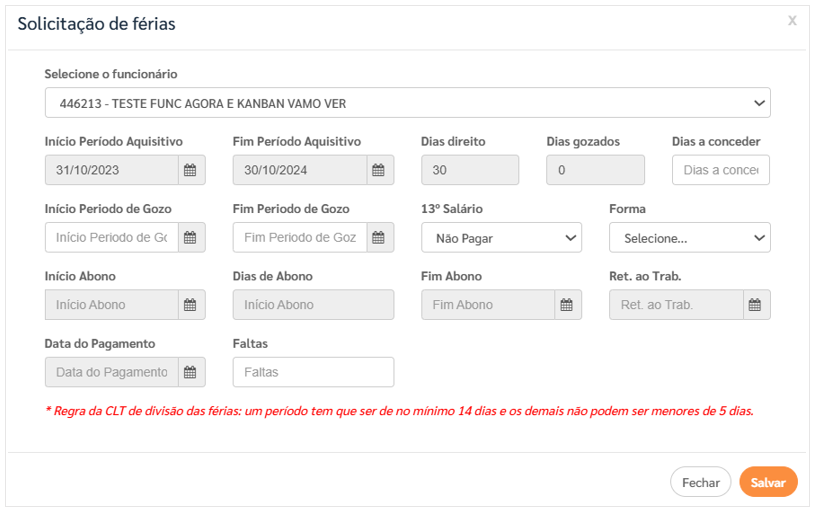Click calendar icon for Ret. ao Trab.
Screen dimensions: 817x513
tap(756, 305)
